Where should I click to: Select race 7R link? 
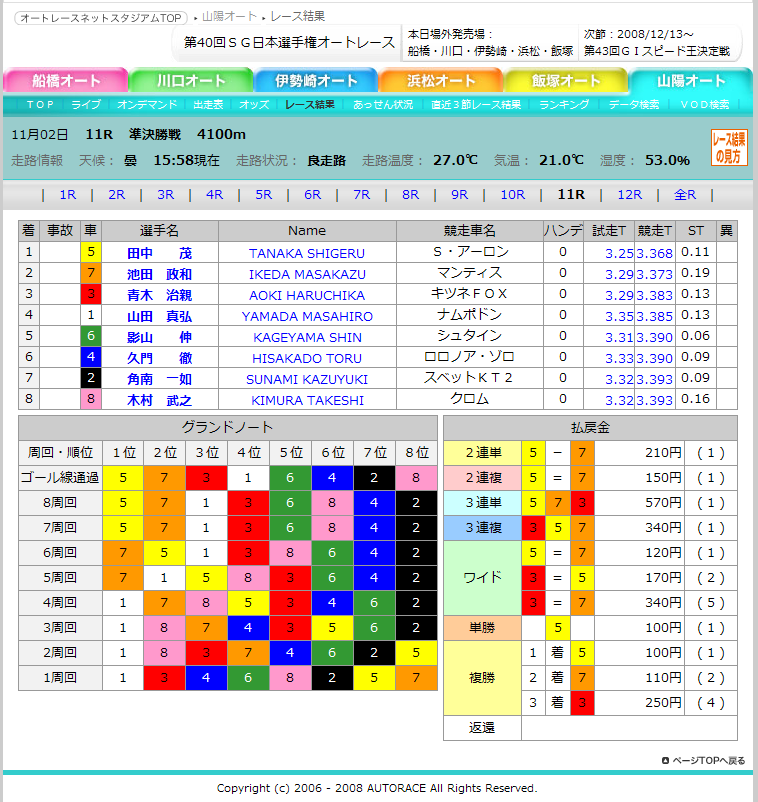(x=362, y=195)
